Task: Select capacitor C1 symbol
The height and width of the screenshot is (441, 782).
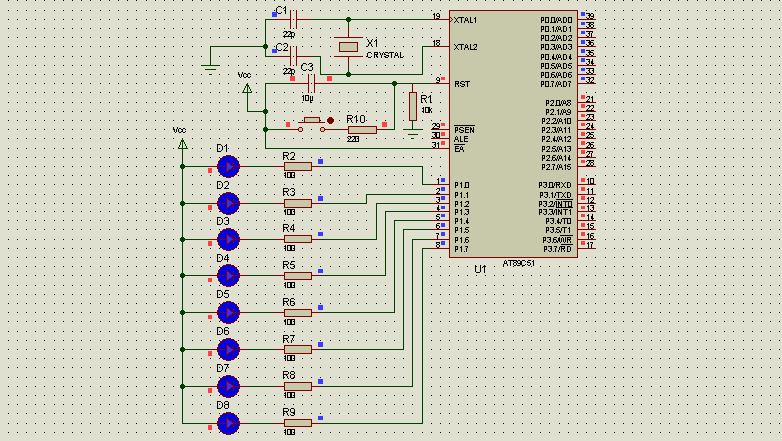Action: tap(293, 19)
